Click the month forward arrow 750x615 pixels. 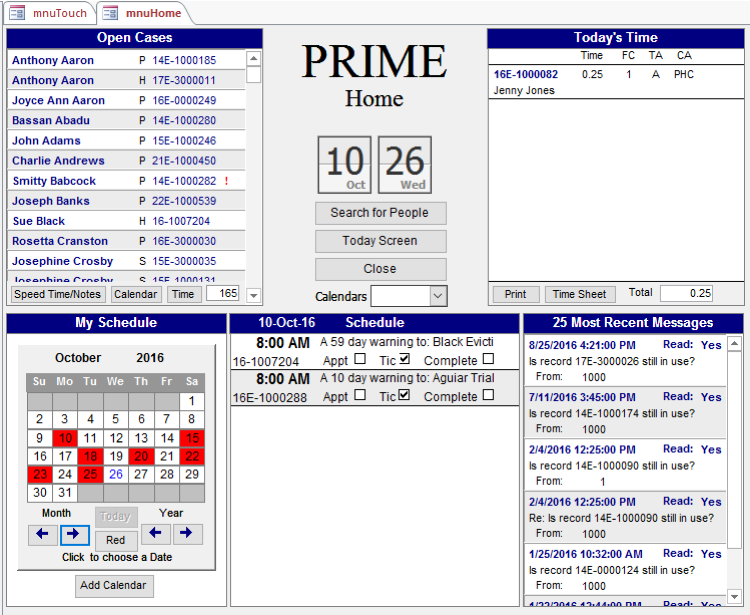74,534
